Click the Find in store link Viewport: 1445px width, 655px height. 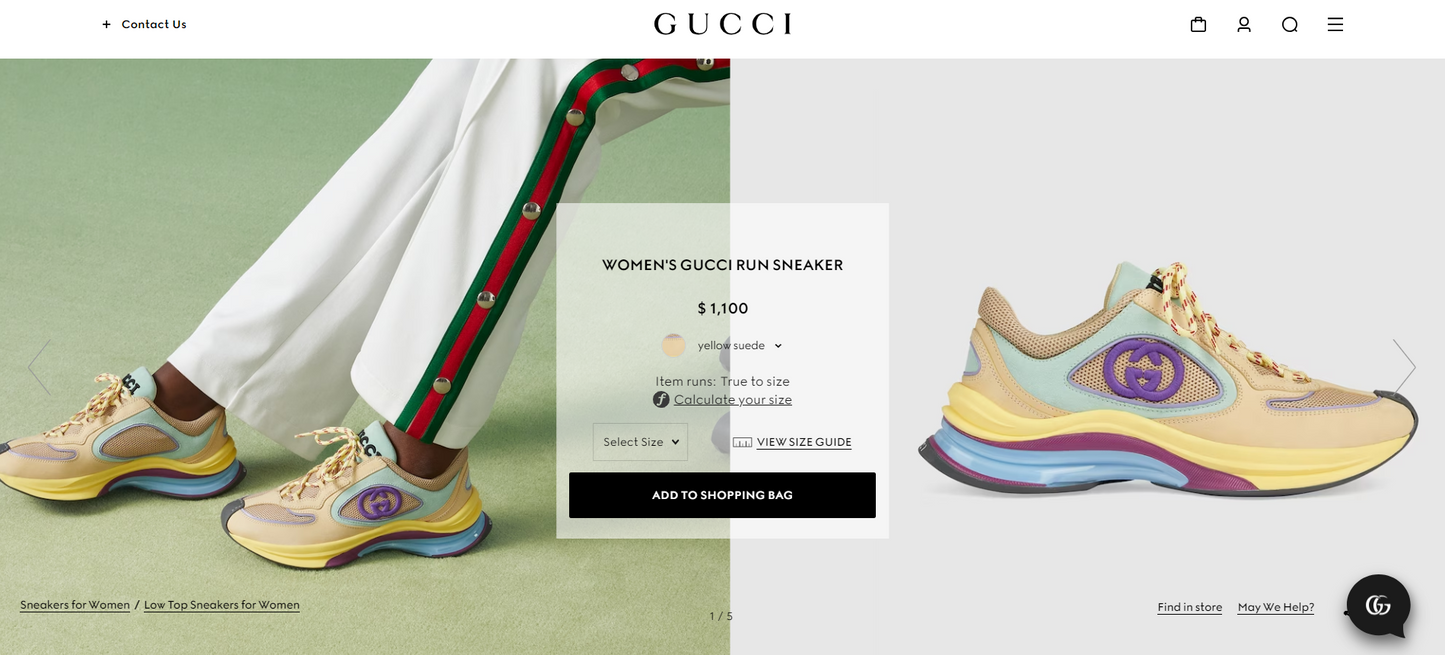1190,607
